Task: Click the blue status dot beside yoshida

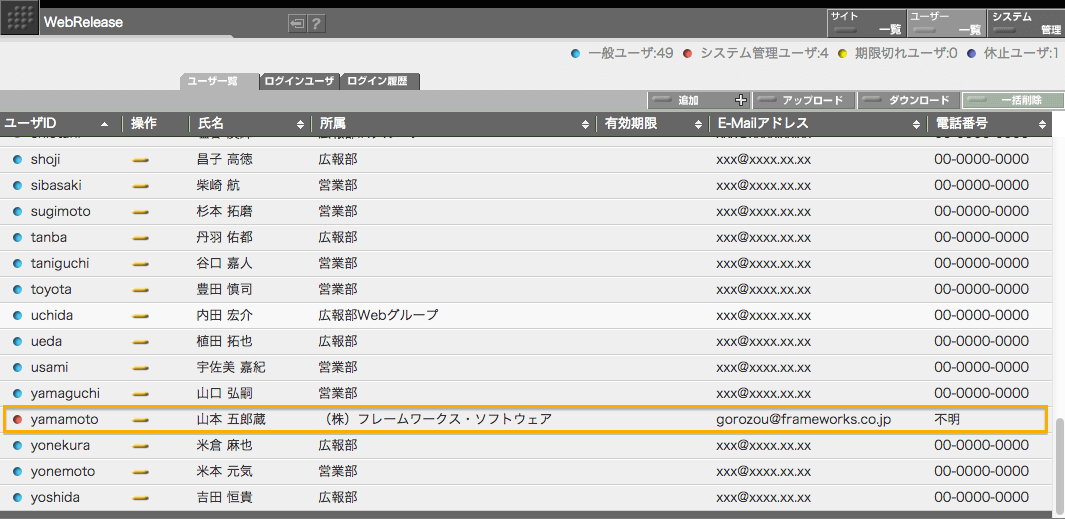Action: pos(17,498)
